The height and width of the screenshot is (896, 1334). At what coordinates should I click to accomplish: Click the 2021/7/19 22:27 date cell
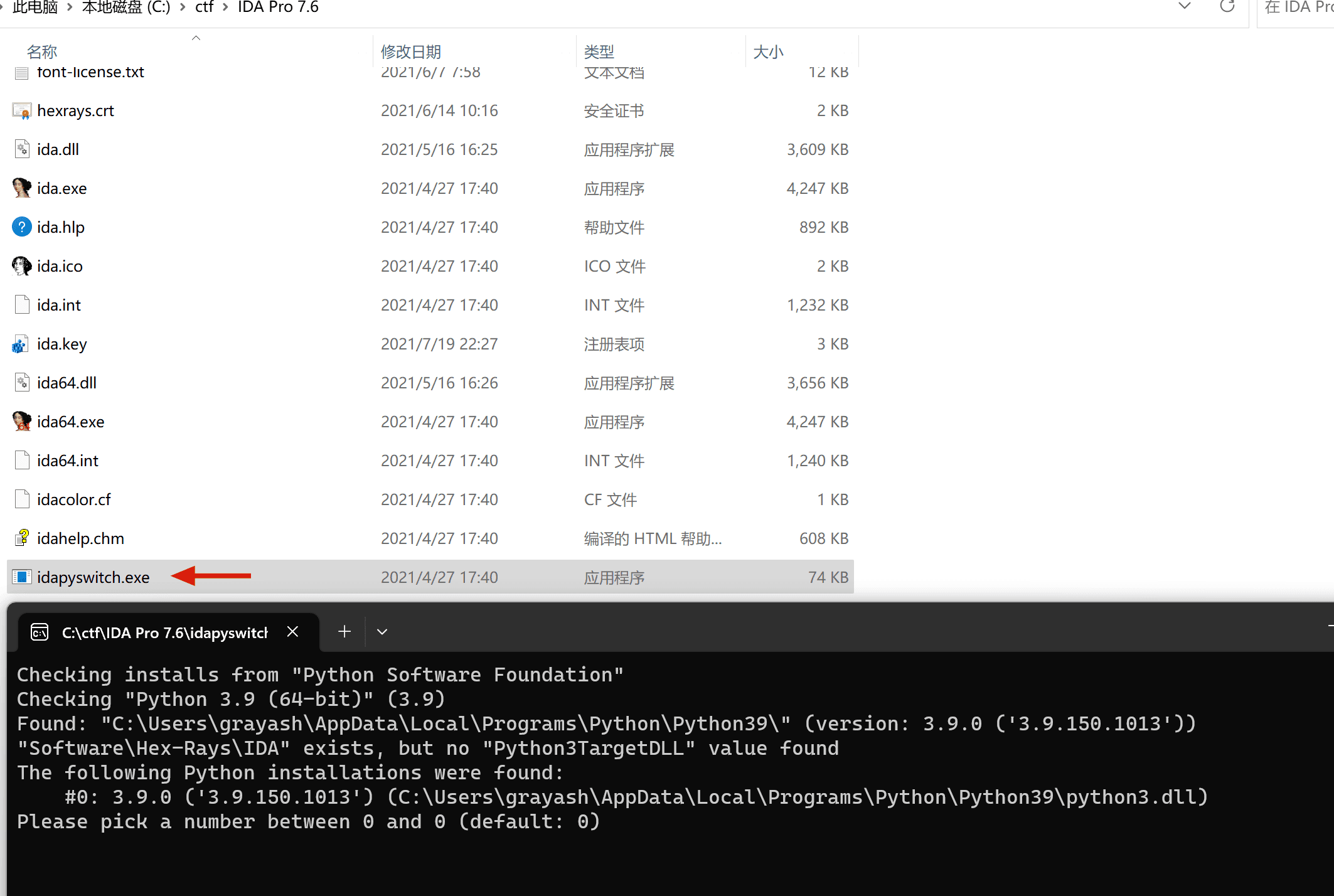click(x=439, y=344)
